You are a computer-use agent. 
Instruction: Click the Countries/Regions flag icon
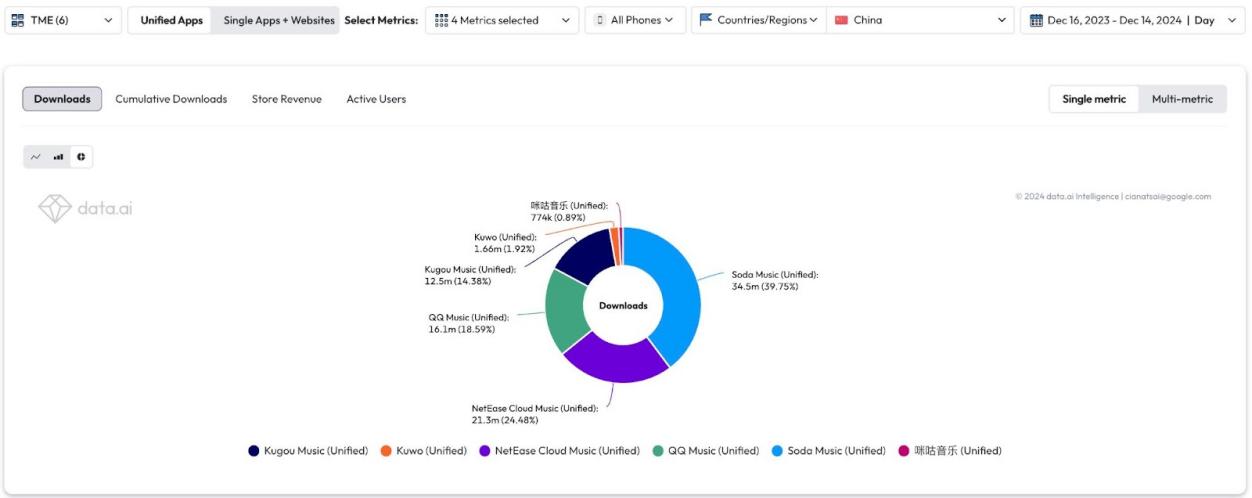coord(706,20)
